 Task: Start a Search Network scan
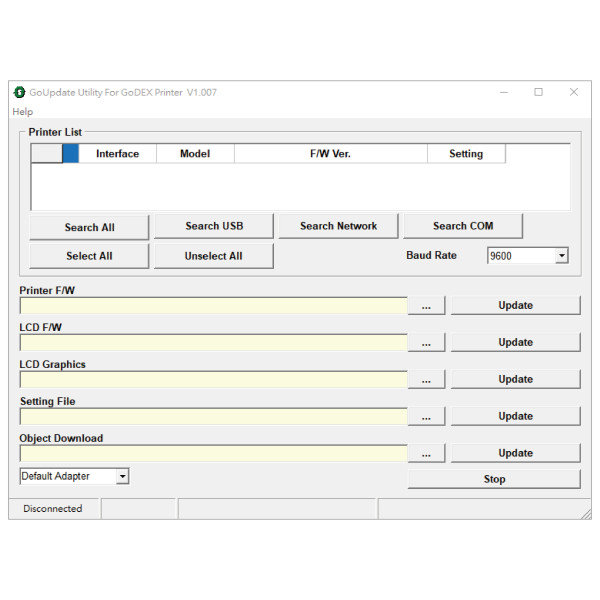[338, 226]
